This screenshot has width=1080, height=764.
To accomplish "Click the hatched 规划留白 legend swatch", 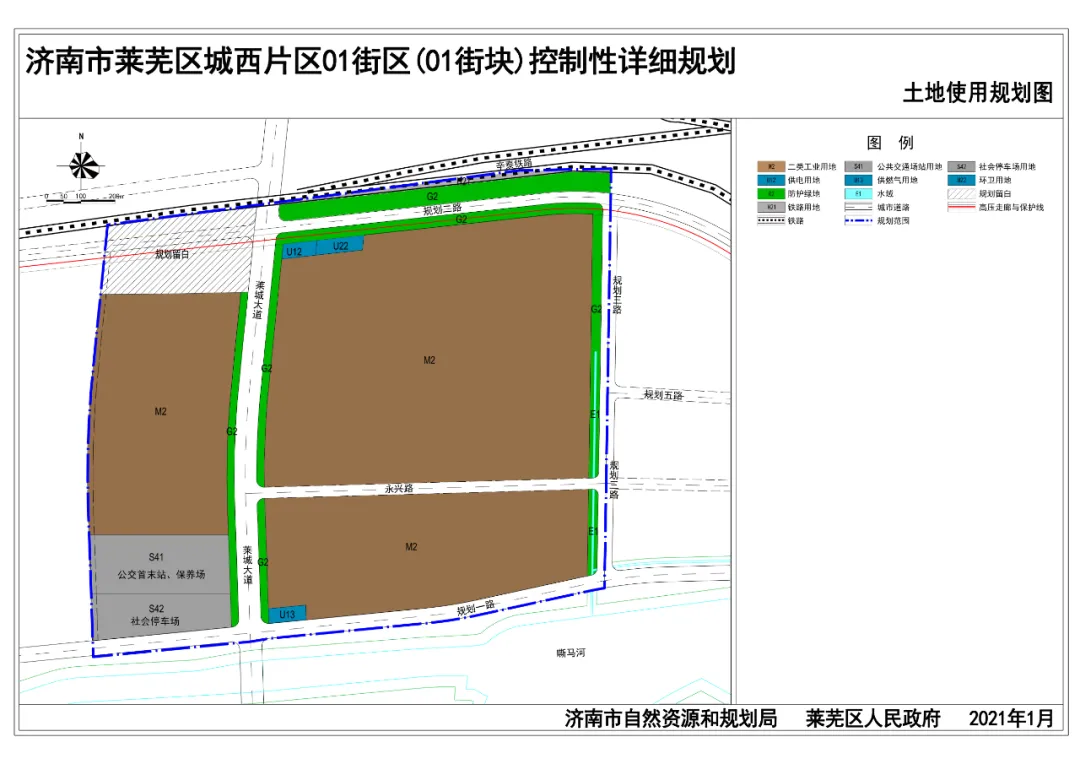I will [x=961, y=194].
